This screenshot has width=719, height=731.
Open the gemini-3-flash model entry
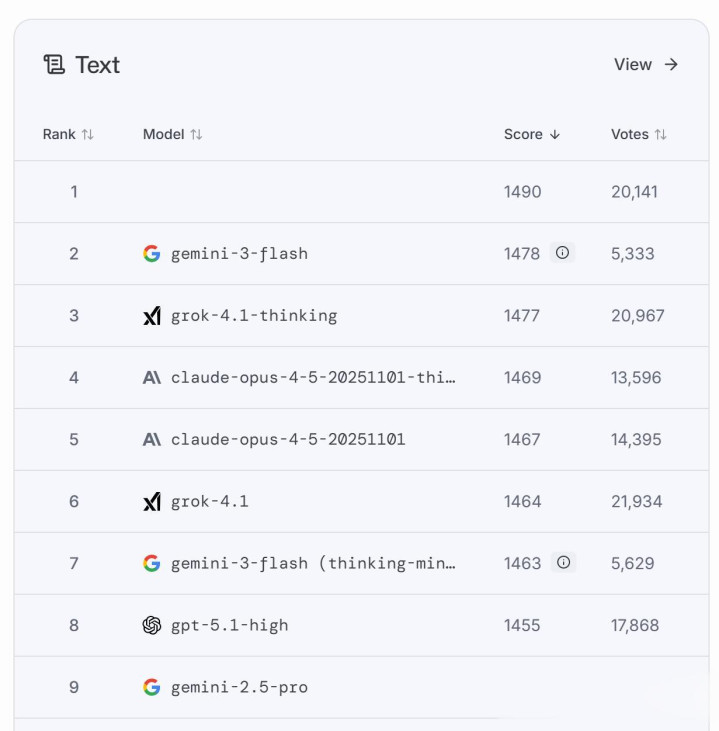(239, 254)
